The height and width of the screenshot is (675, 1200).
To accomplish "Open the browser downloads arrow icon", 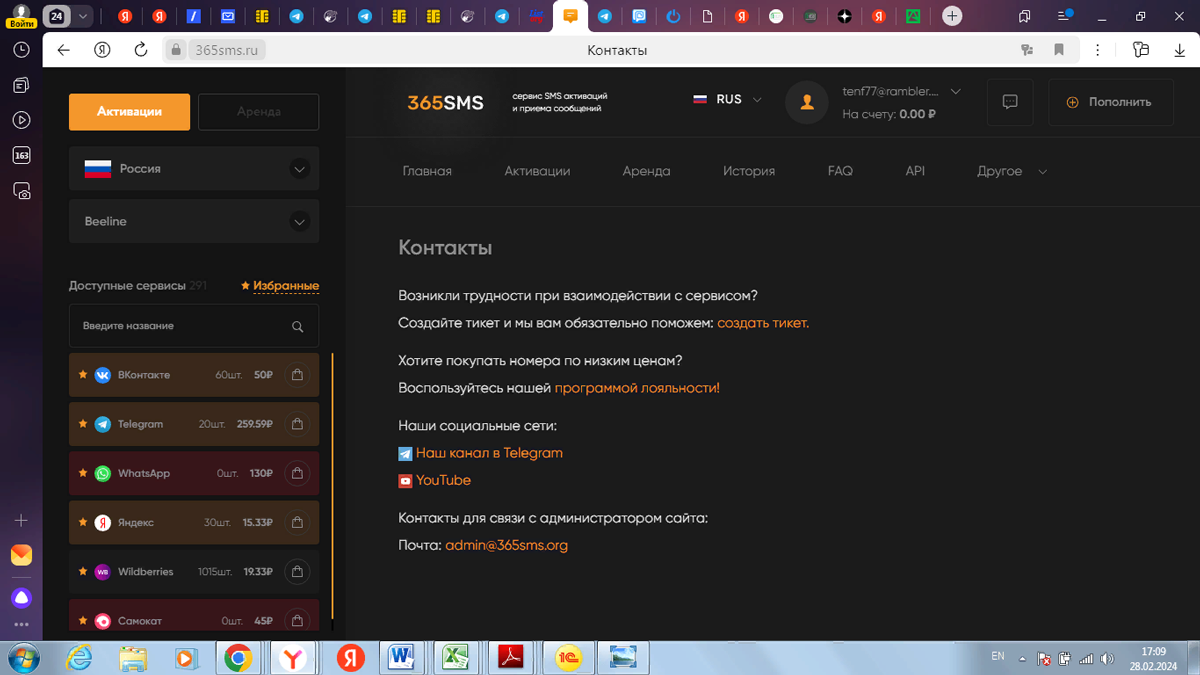I will (1180, 50).
